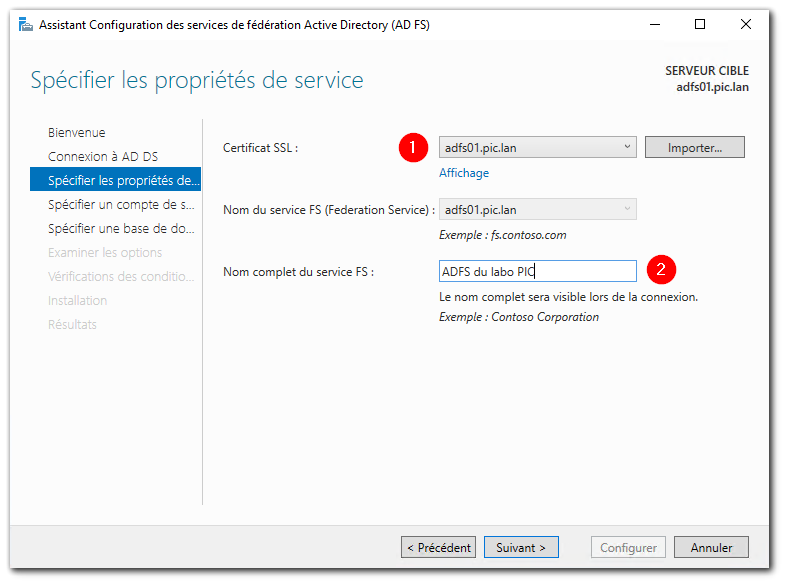Expand the Nom du service FS combo box
Screen dimensions: 787x586
[x=627, y=209]
